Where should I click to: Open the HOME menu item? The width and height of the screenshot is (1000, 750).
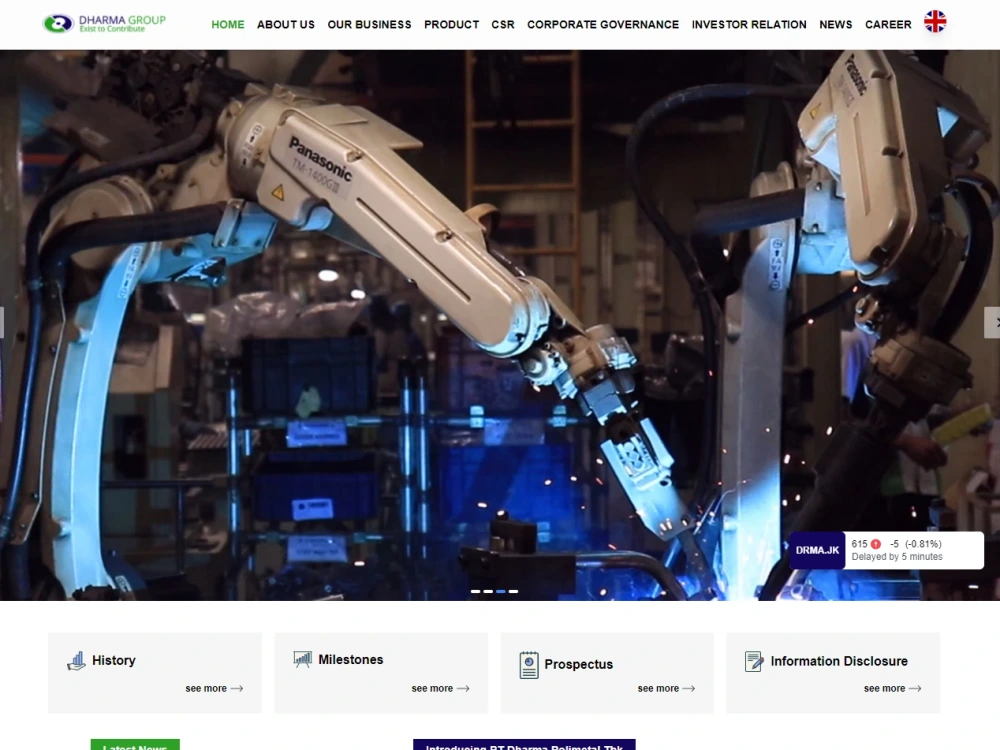pos(228,24)
